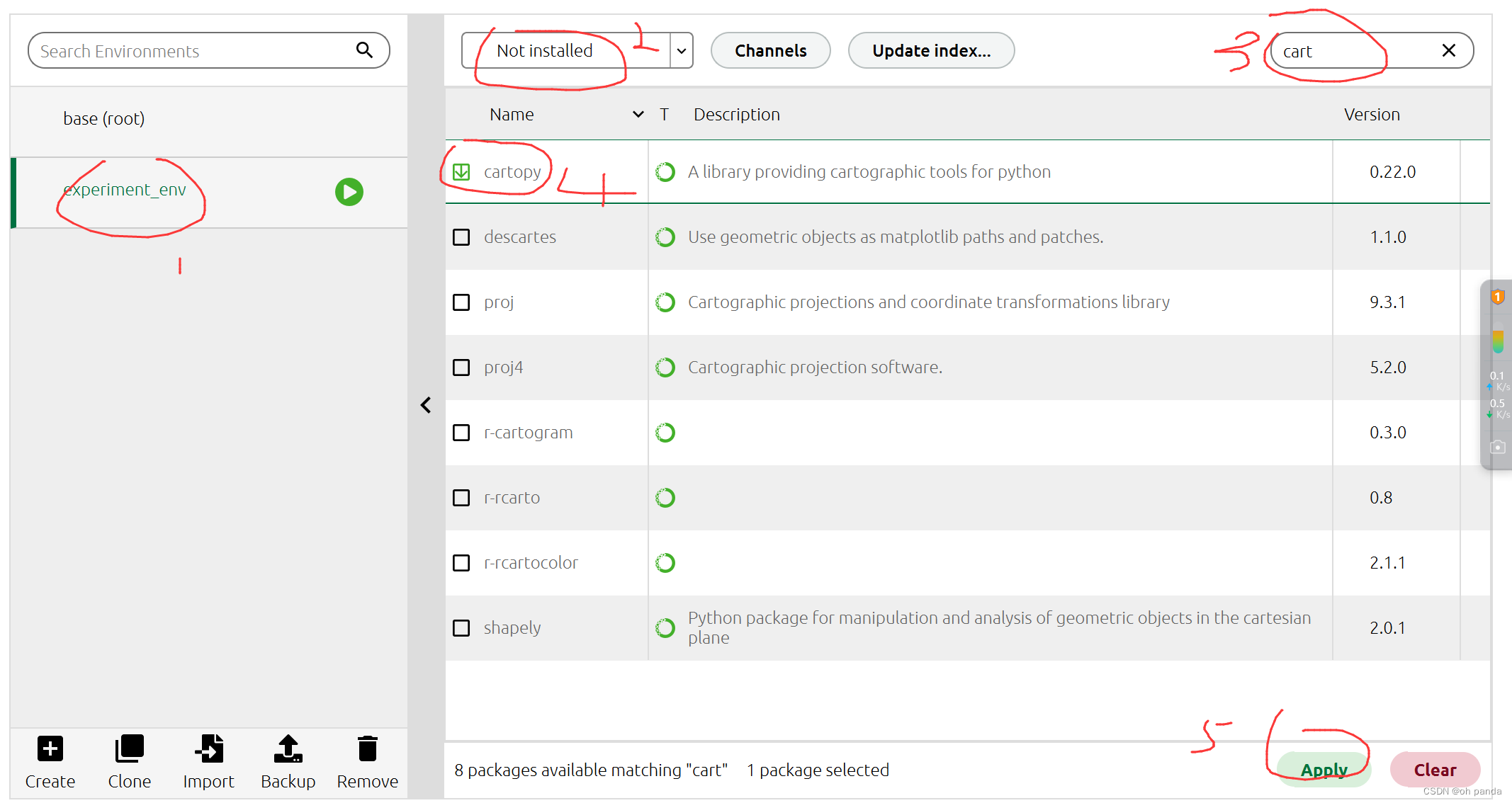The height and width of the screenshot is (803, 1512).
Task: Toggle the Name column sort chevron
Action: (x=638, y=114)
